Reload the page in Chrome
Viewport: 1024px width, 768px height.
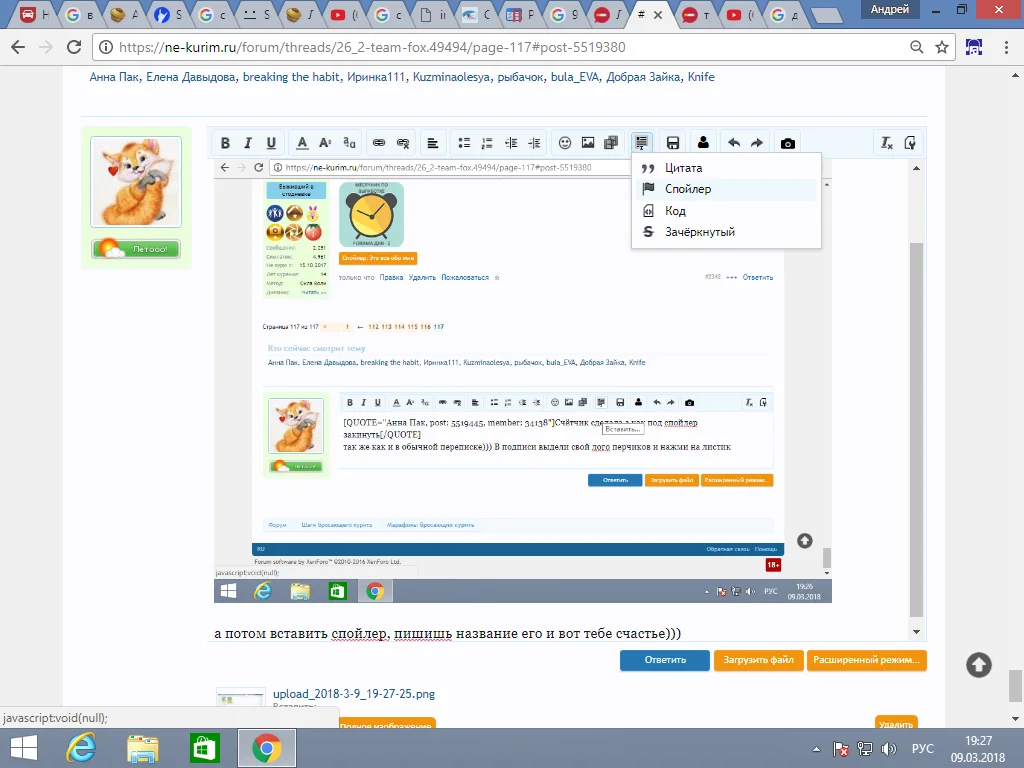point(74,47)
